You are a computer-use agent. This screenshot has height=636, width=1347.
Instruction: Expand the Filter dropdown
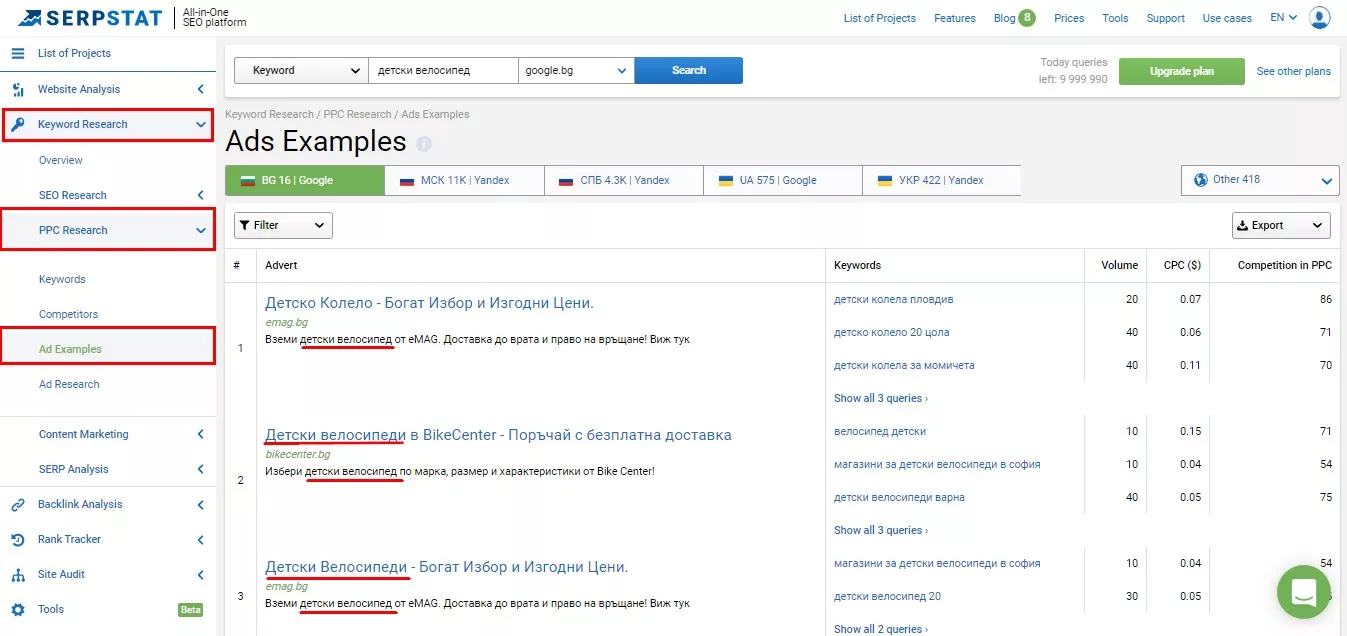(283, 225)
